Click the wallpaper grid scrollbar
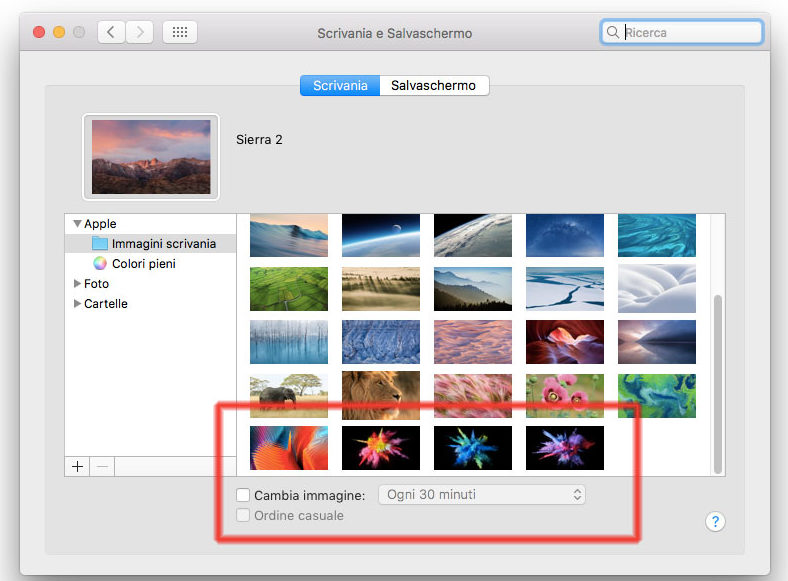The width and height of the screenshot is (788, 581). [x=718, y=384]
